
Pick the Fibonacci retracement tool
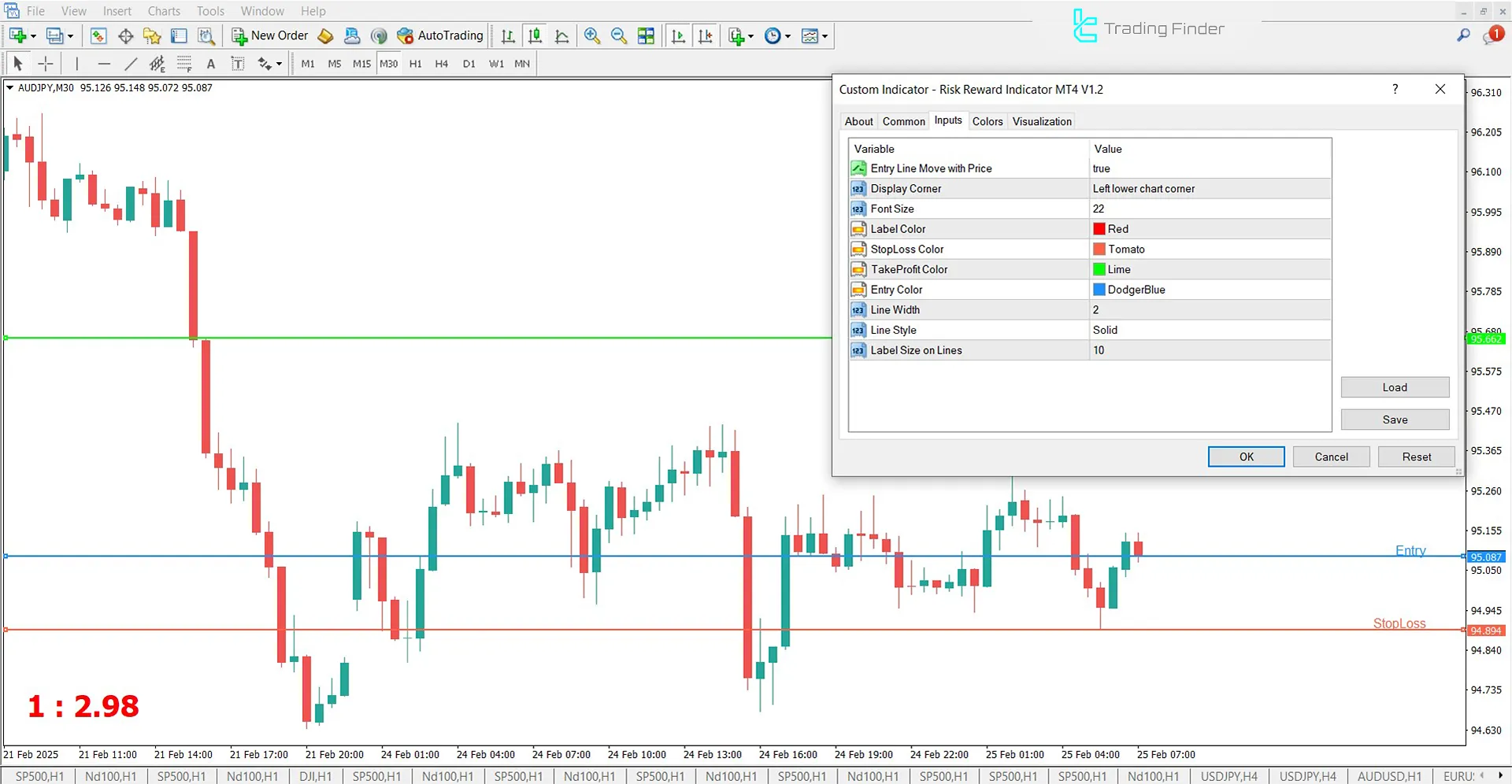pos(184,64)
